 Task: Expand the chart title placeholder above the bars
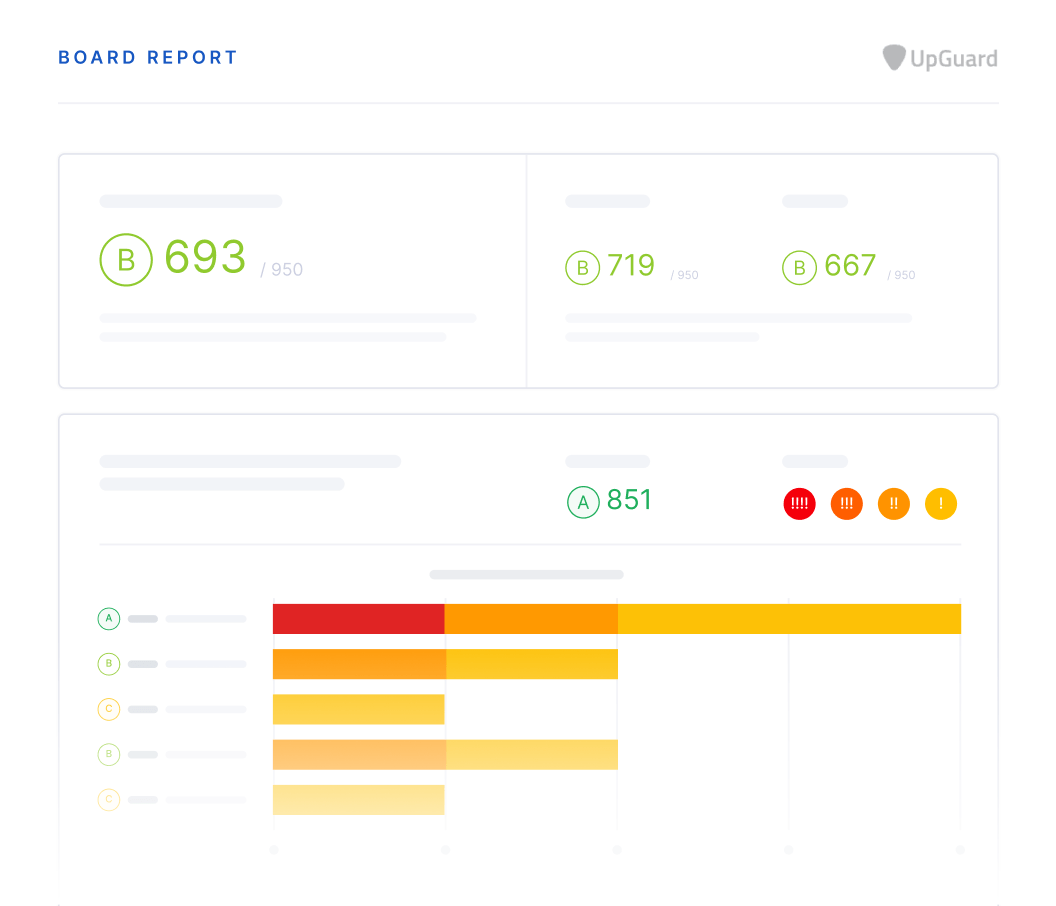(x=527, y=574)
